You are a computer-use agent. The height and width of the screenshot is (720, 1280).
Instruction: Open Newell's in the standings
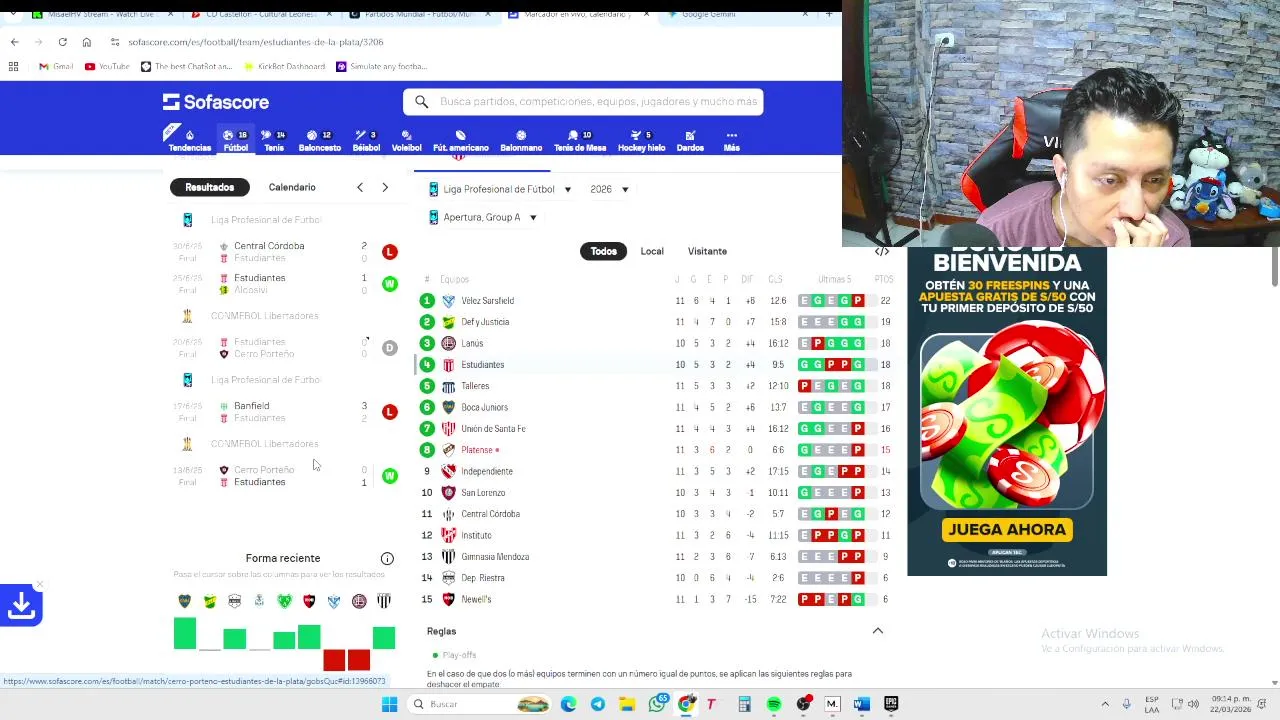click(x=476, y=599)
